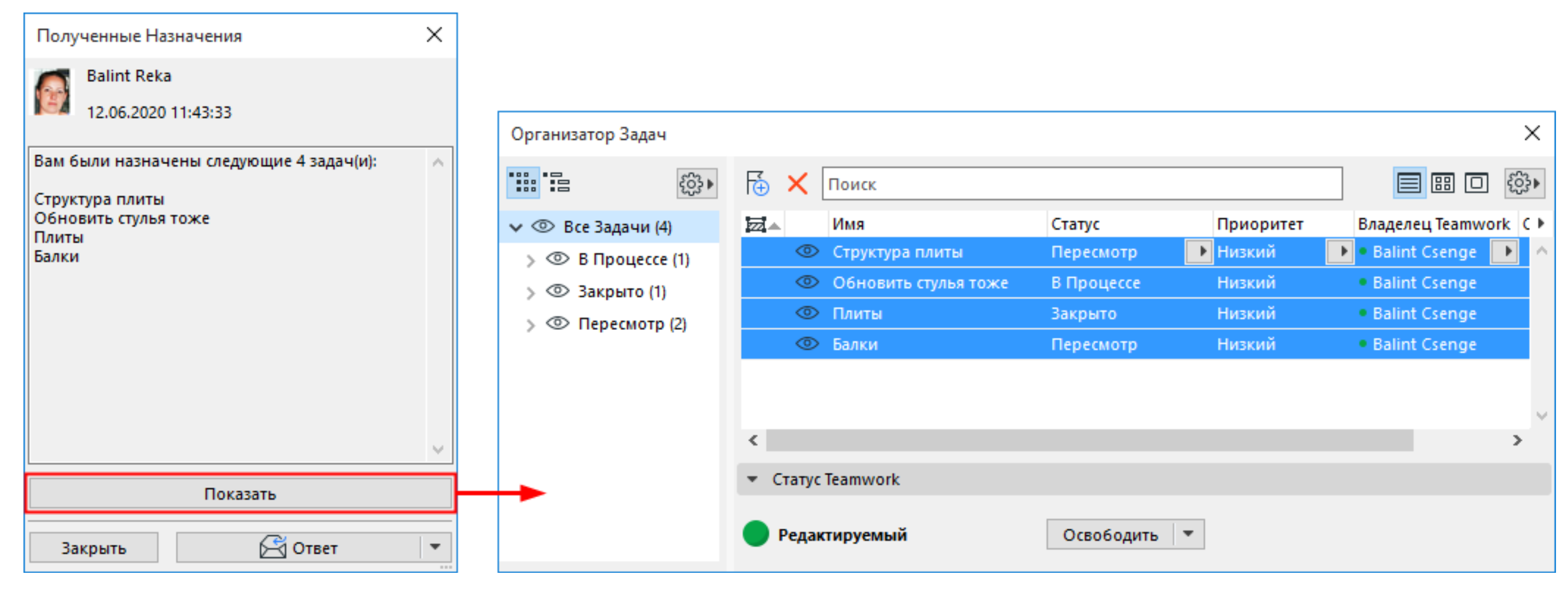Toggle eye visibility for Структура плиты row
The width and height of the screenshot is (1568, 589).
click(807, 251)
